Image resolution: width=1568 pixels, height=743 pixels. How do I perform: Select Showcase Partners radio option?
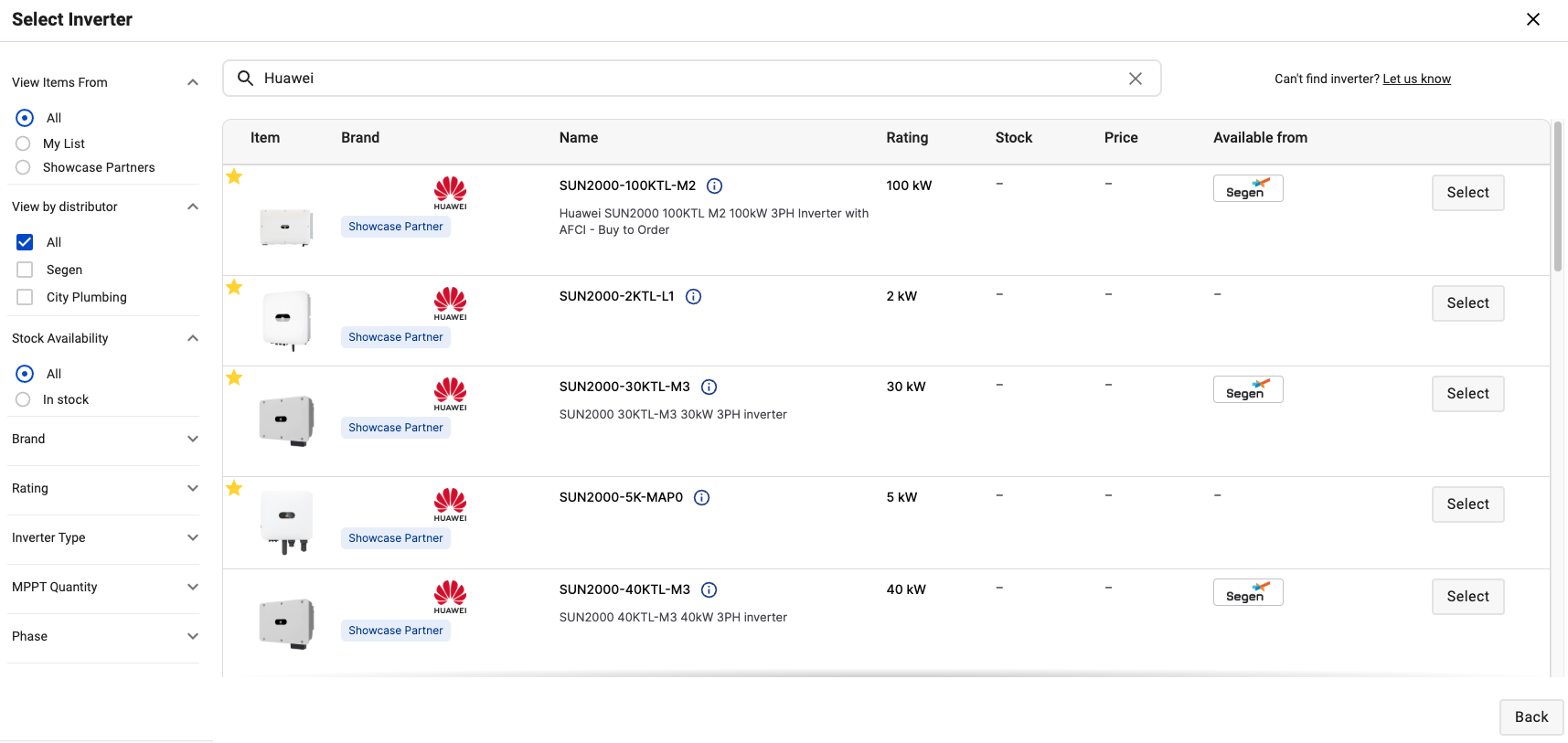pos(23,167)
